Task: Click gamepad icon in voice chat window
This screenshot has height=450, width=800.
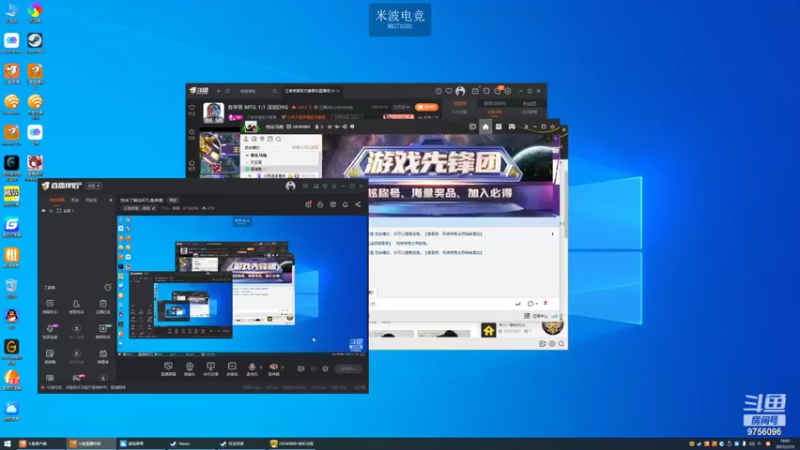Action: (x=511, y=127)
